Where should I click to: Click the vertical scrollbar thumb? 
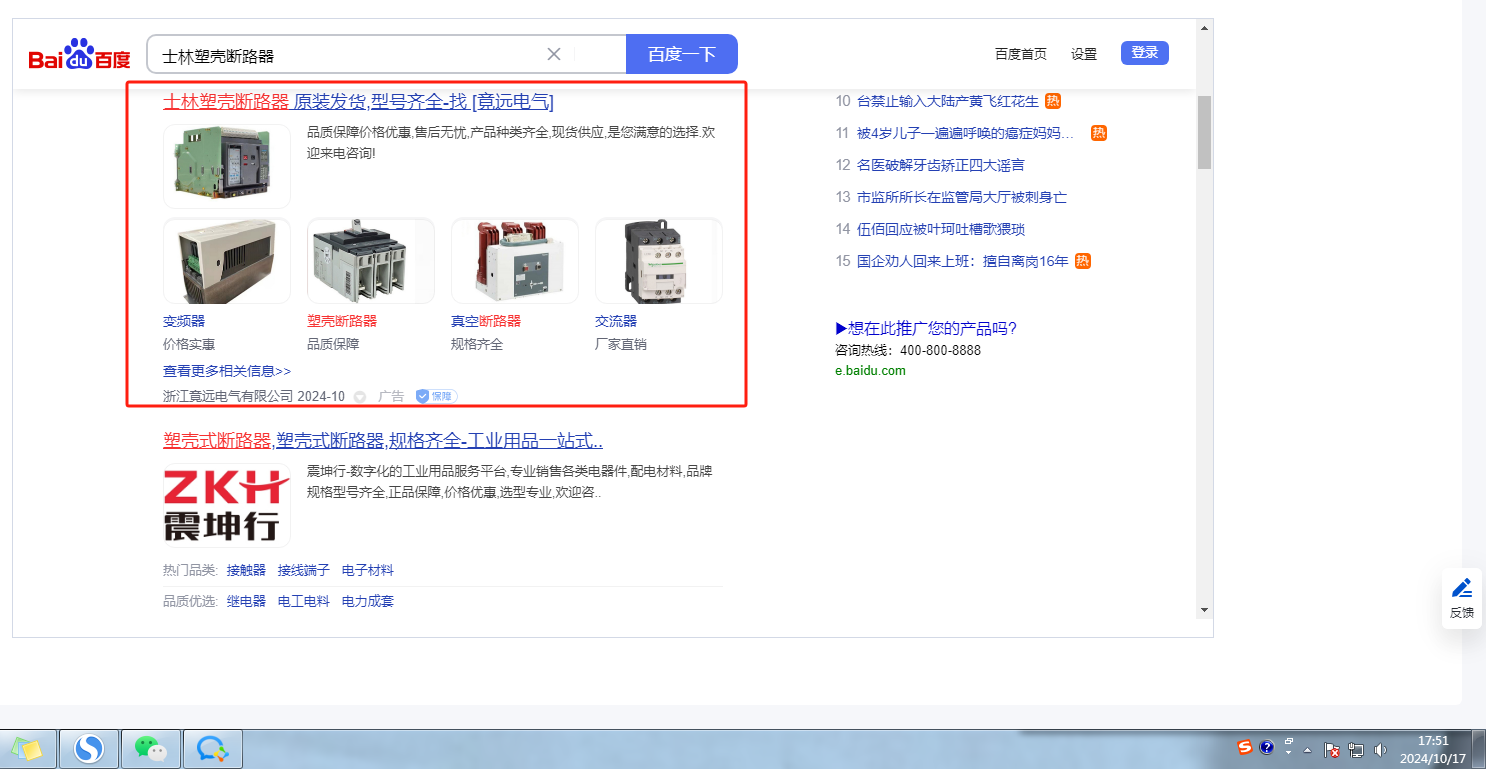pyautogui.click(x=1204, y=132)
